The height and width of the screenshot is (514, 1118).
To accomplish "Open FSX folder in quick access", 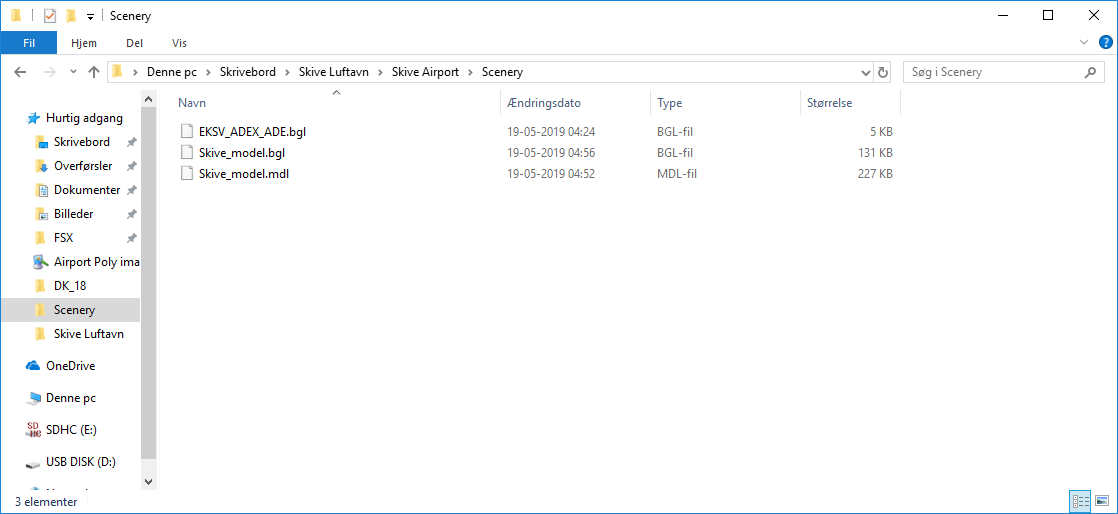I will click(x=63, y=237).
